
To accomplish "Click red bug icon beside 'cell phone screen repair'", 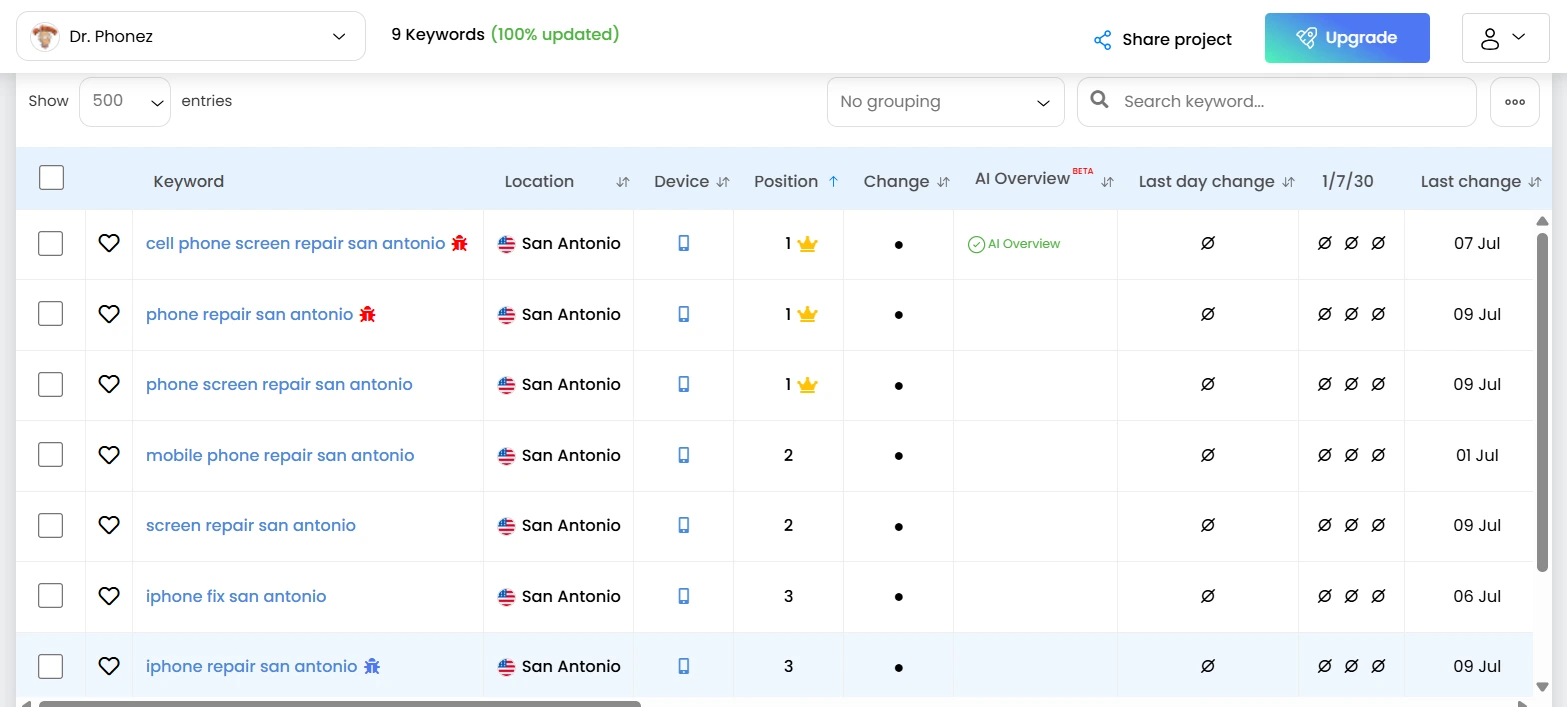I will (x=459, y=243).
